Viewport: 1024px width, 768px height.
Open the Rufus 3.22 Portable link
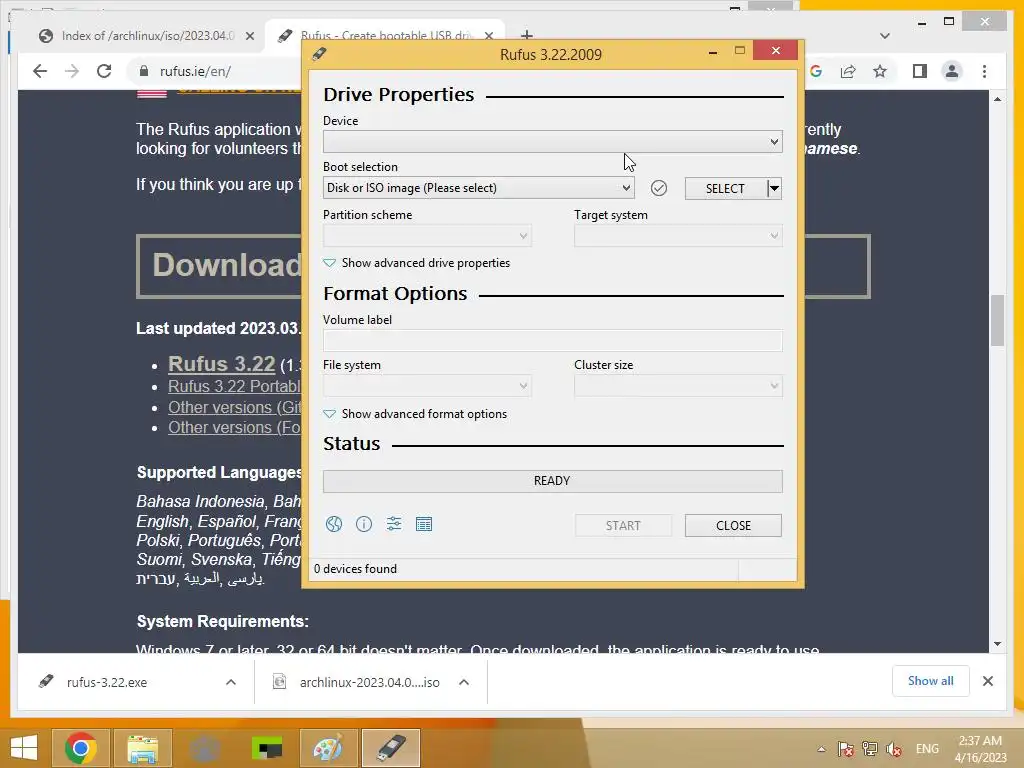point(234,387)
